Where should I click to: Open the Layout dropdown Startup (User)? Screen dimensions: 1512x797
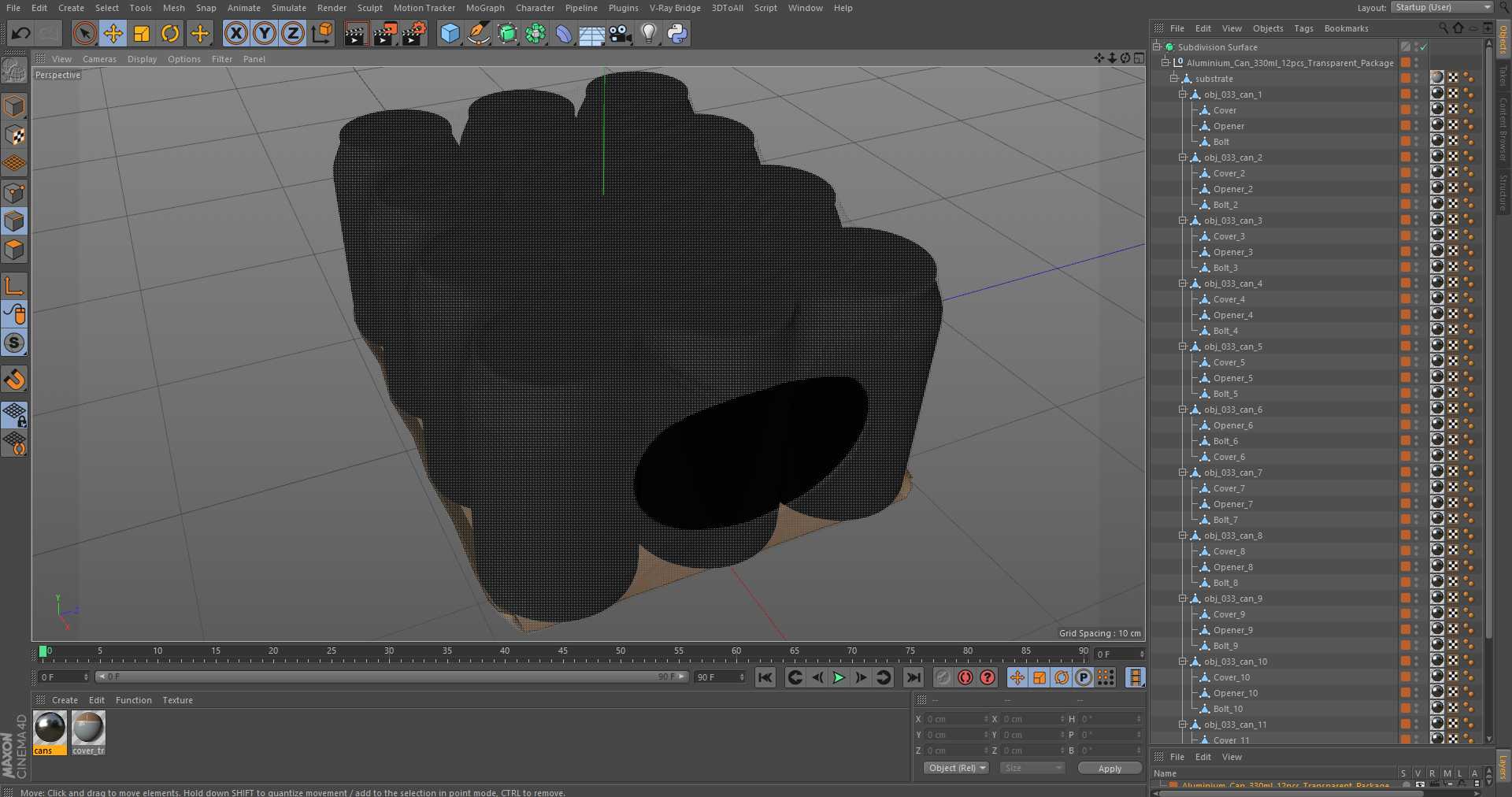(x=1442, y=7)
